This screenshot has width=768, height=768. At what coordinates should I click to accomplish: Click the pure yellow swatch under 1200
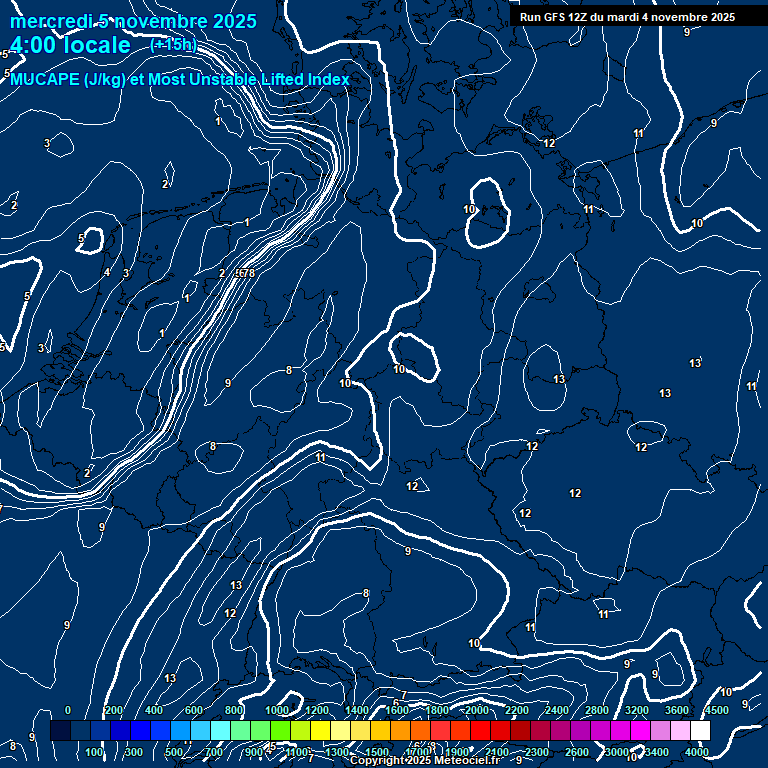click(320, 730)
